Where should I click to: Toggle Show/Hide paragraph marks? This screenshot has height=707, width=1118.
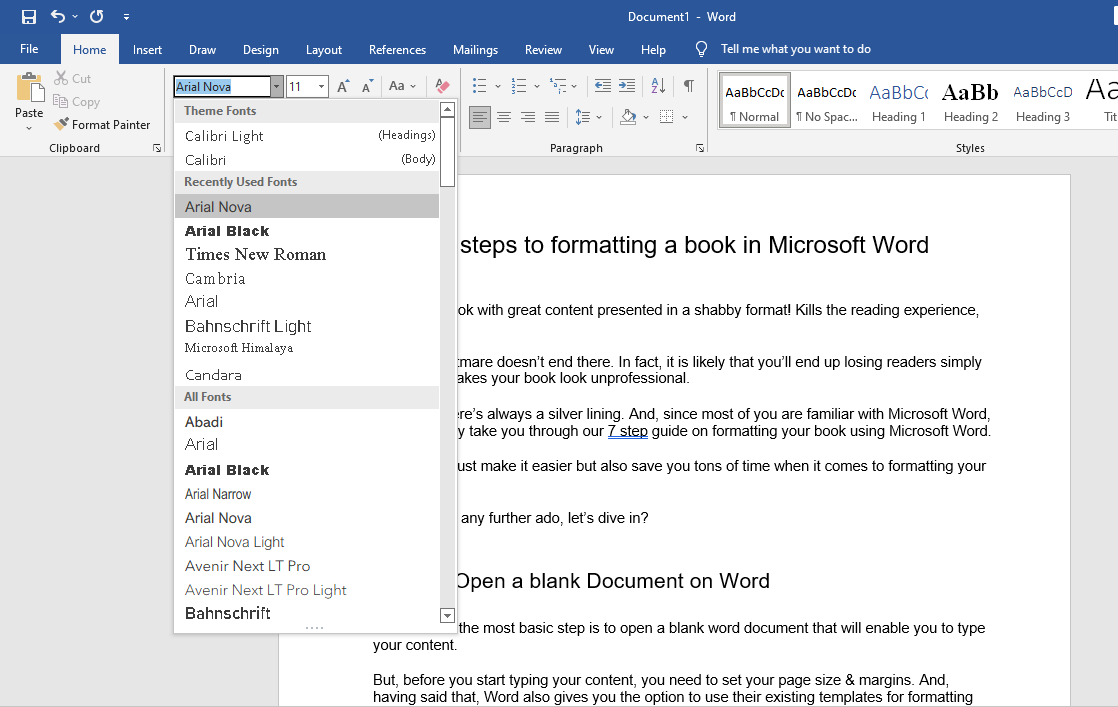click(x=689, y=86)
